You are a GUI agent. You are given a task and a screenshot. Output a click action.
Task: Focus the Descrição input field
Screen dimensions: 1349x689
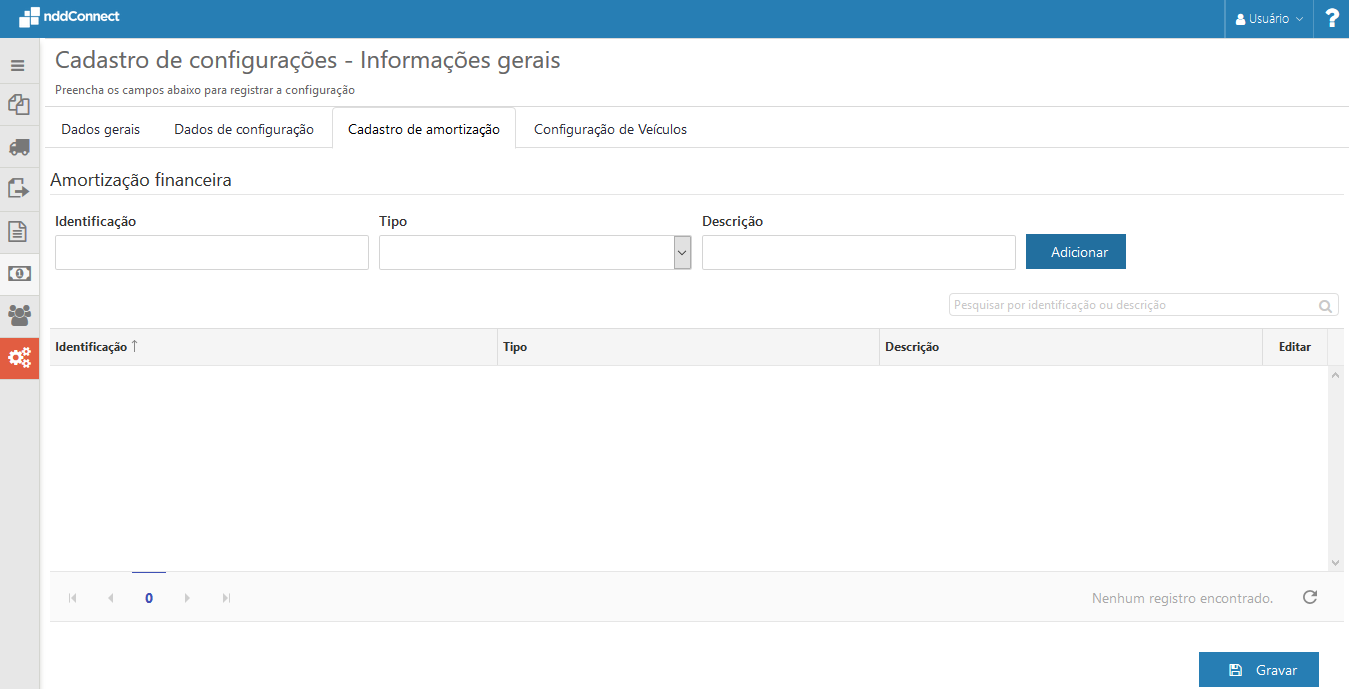pyautogui.click(x=858, y=253)
